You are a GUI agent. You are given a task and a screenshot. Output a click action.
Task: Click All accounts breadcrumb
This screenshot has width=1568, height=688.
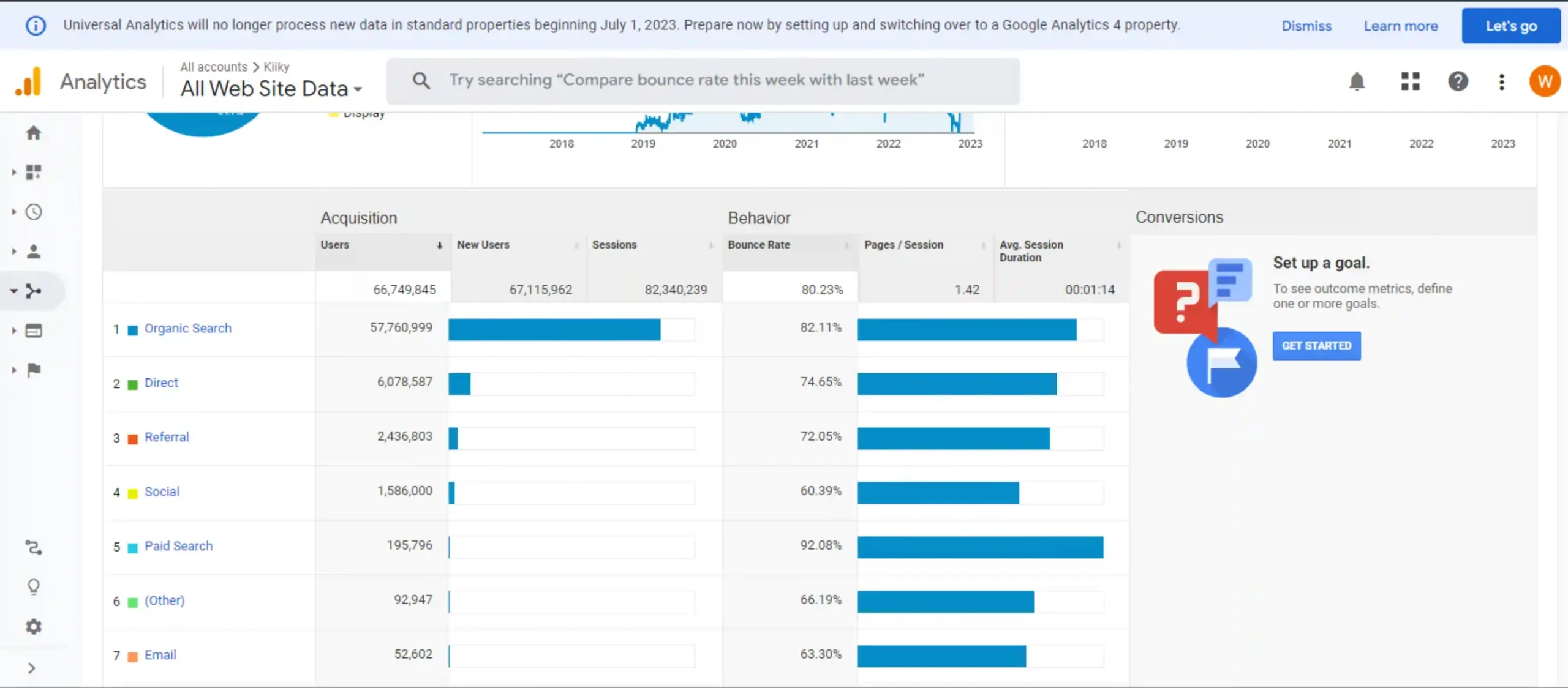[214, 67]
